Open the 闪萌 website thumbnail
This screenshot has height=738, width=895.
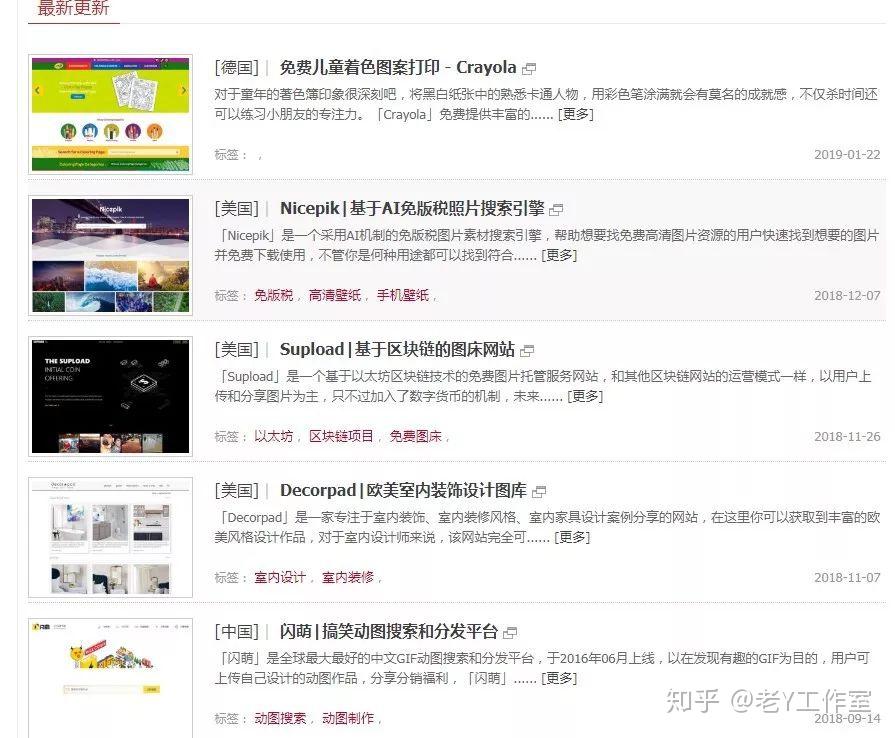click(110, 678)
